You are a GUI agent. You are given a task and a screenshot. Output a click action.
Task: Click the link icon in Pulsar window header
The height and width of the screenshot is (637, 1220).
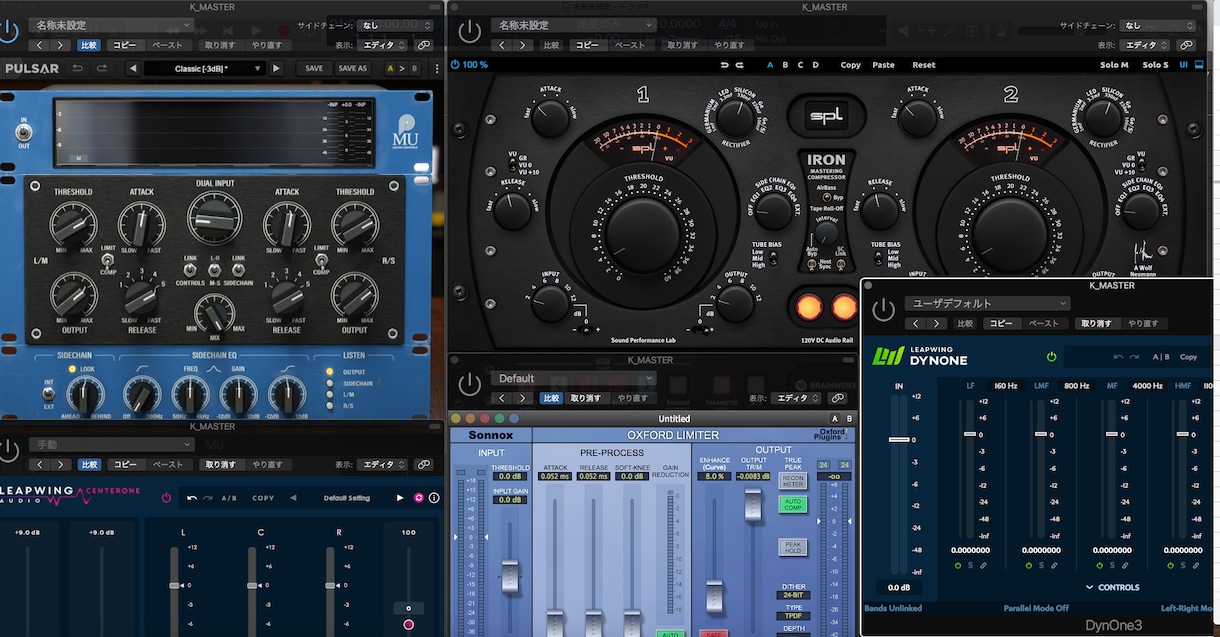click(x=424, y=45)
